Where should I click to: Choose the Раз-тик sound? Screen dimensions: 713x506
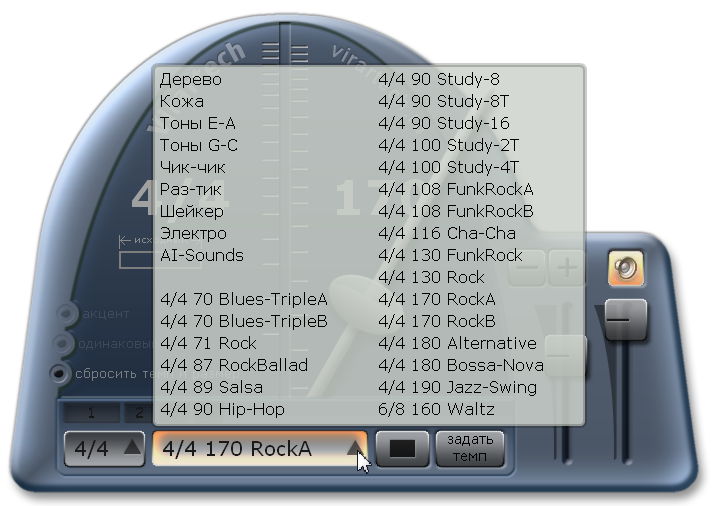click(191, 189)
